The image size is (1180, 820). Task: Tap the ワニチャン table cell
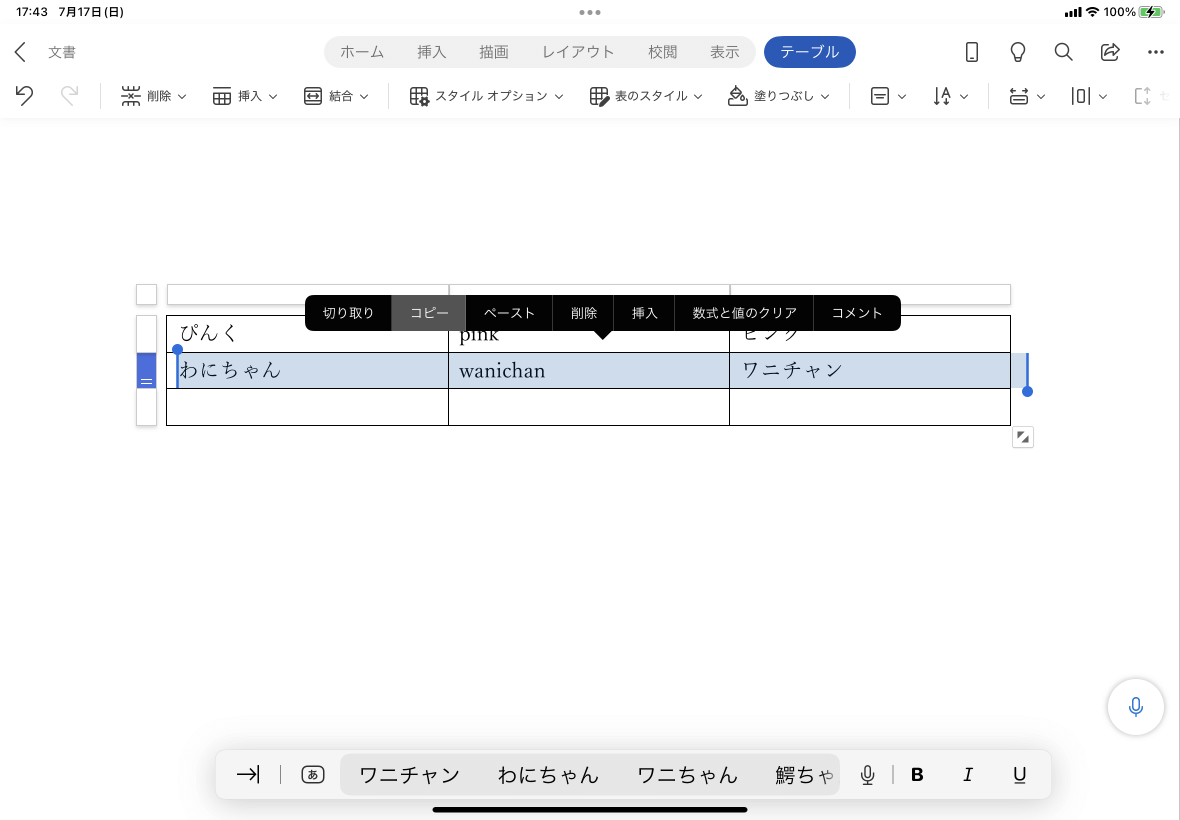click(x=870, y=371)
